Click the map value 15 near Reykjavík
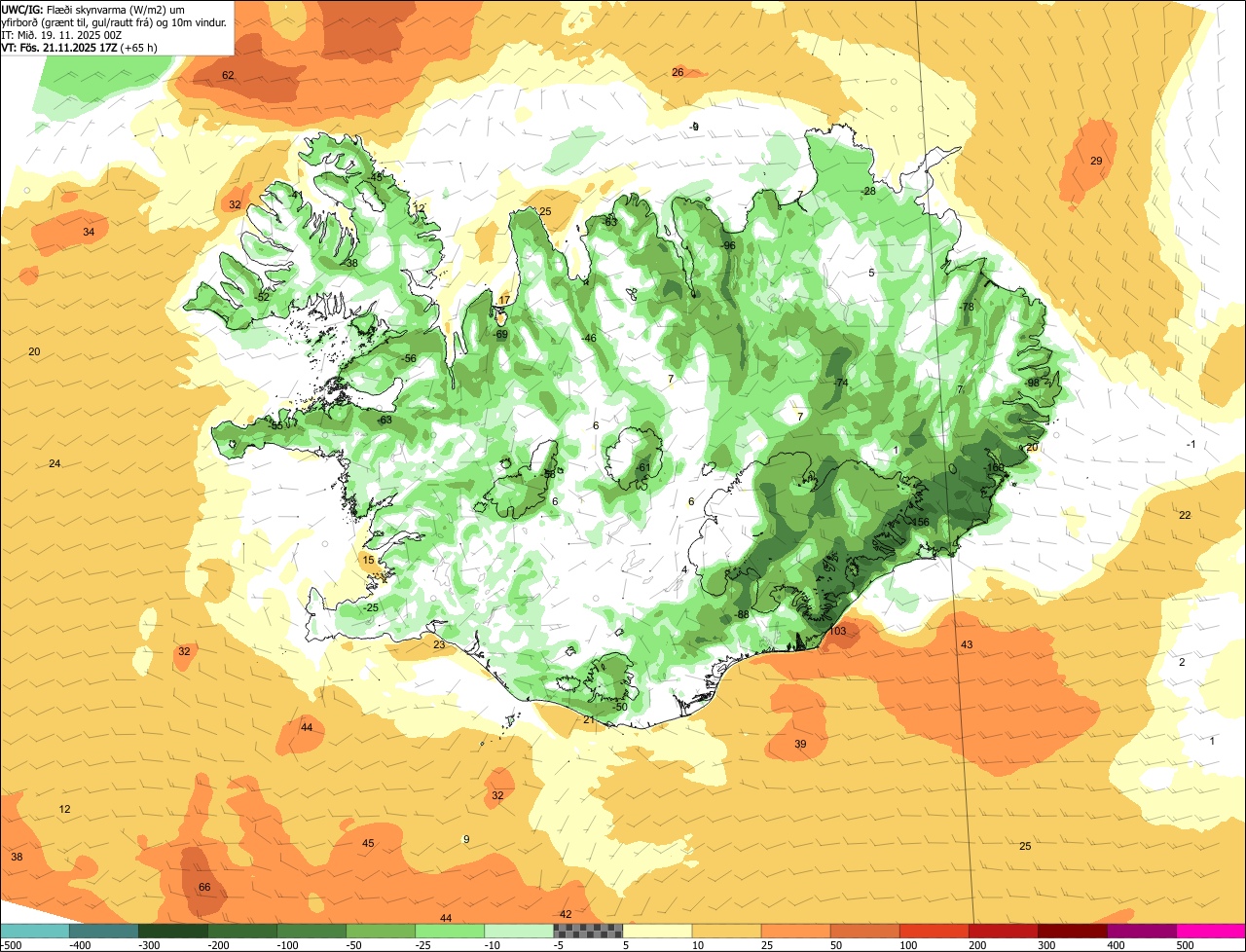Screen dimensions: 1246x952 [368, 560]
